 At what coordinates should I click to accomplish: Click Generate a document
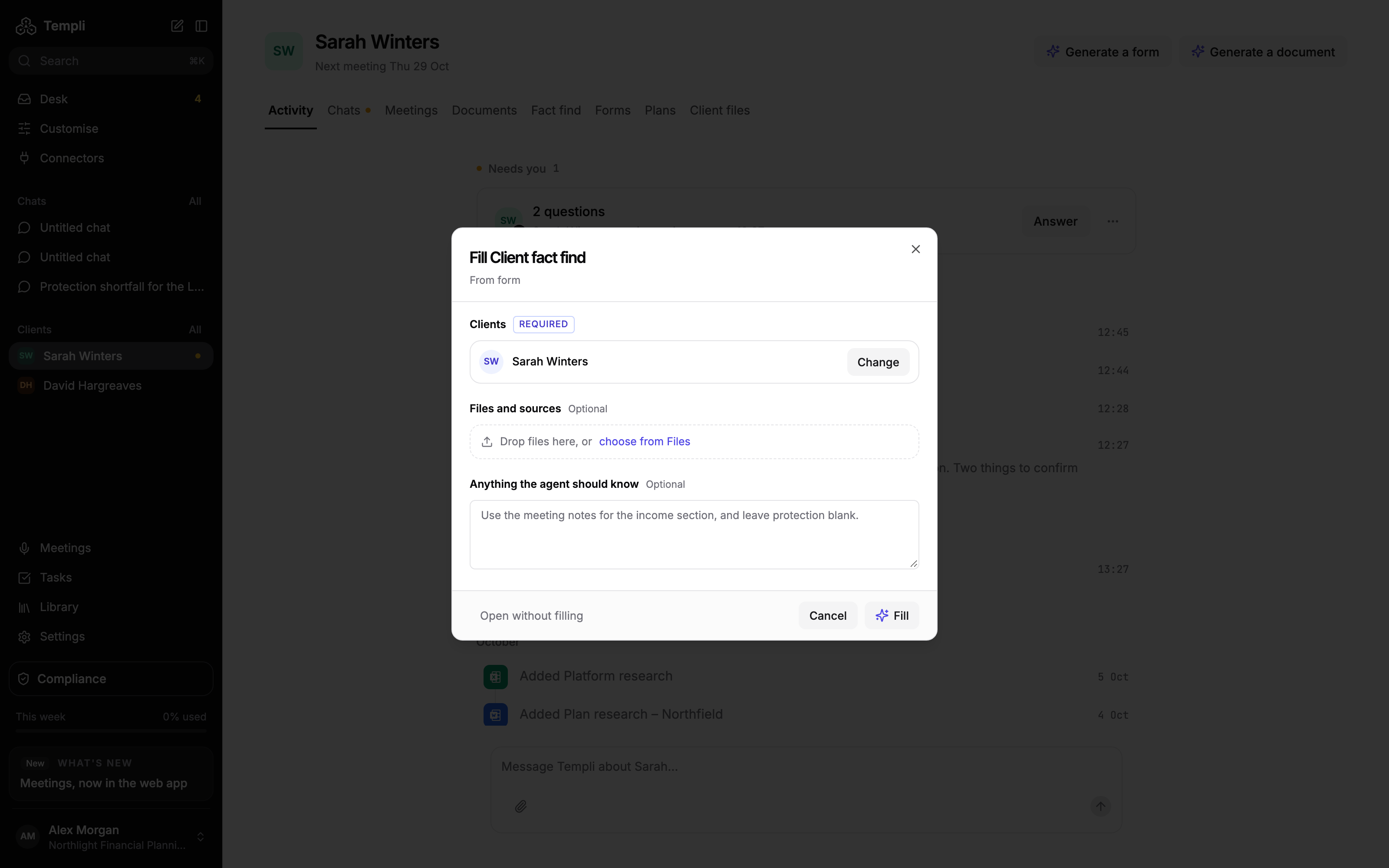click(1263, 52)
